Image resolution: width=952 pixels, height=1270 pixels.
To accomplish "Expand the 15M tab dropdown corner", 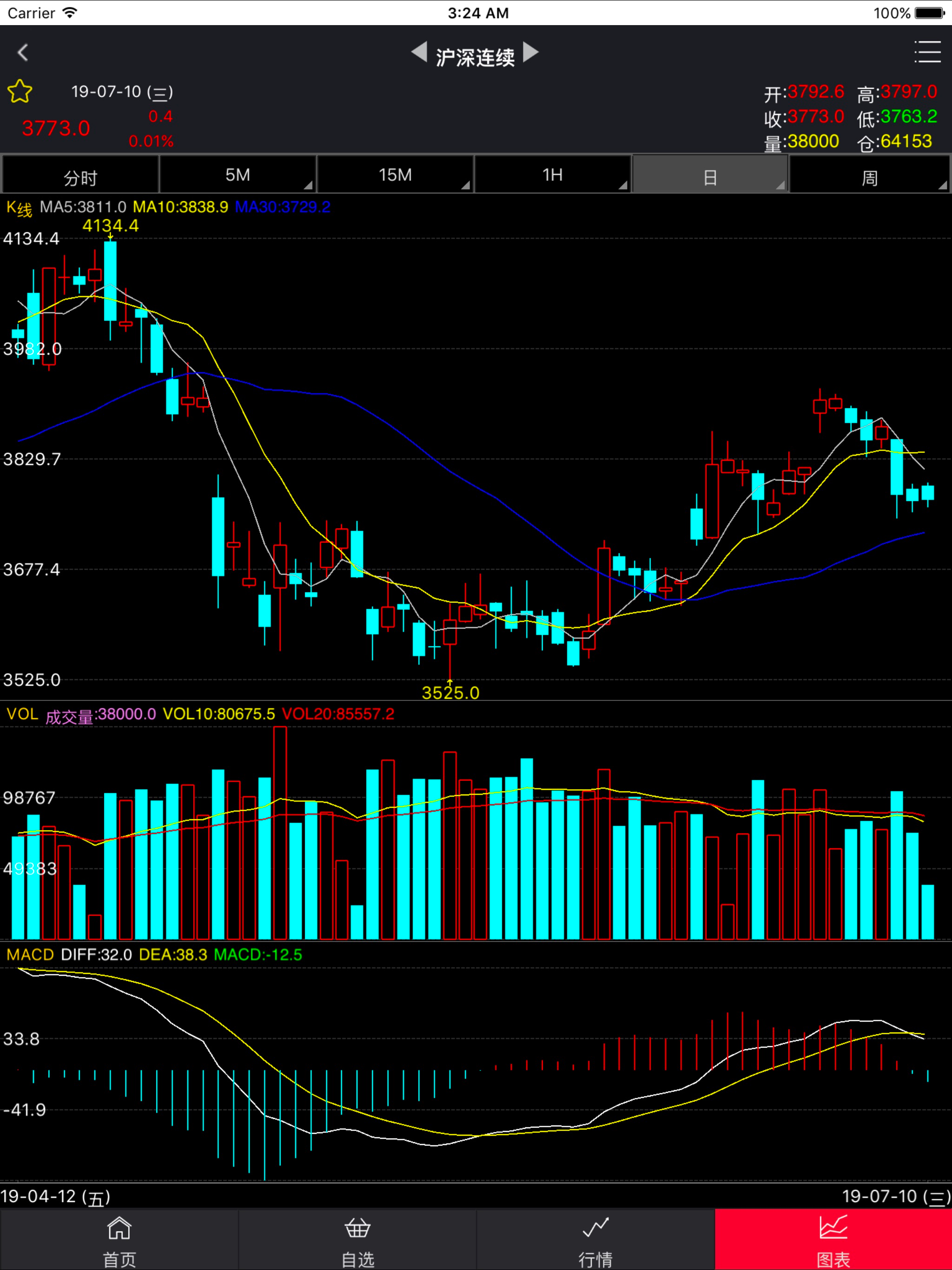I will pos(466,185).
